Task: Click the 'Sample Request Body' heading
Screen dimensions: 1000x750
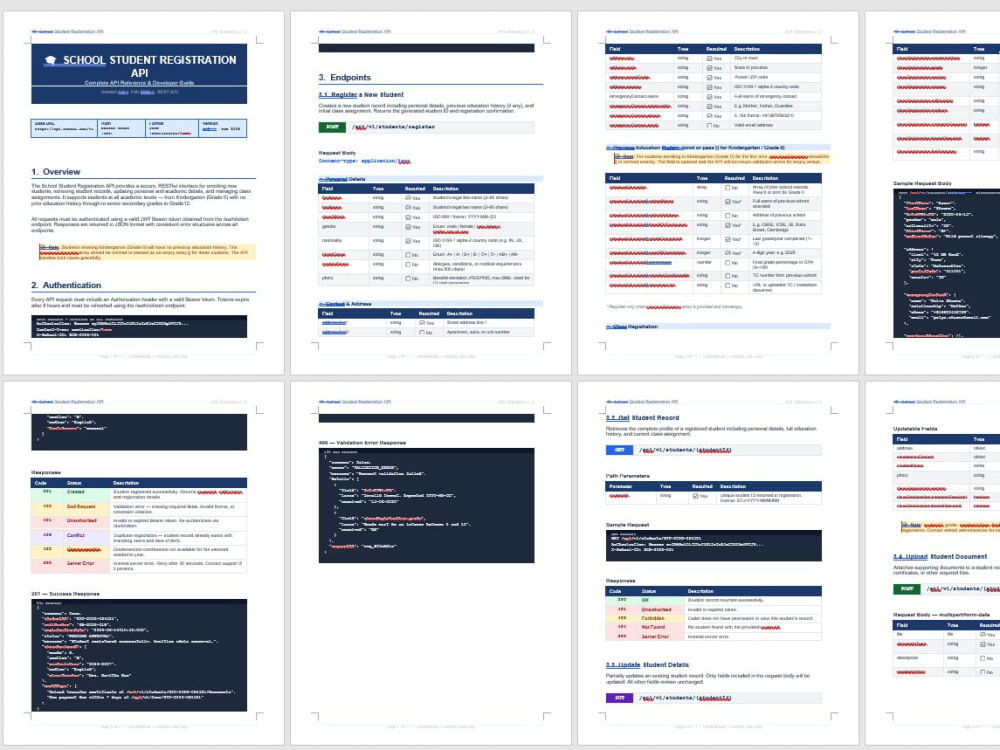Action: pos(922,183)
